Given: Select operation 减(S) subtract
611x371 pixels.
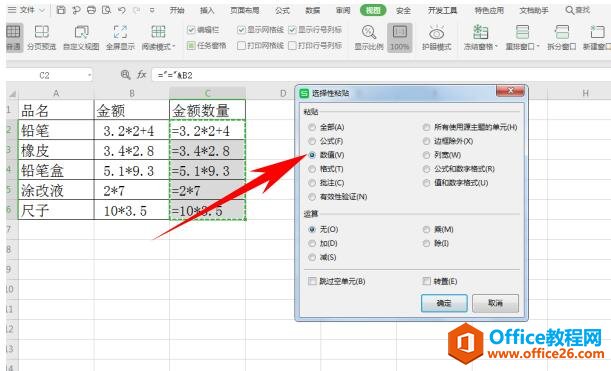Looking at the screenshot, I should coord(312,258).
